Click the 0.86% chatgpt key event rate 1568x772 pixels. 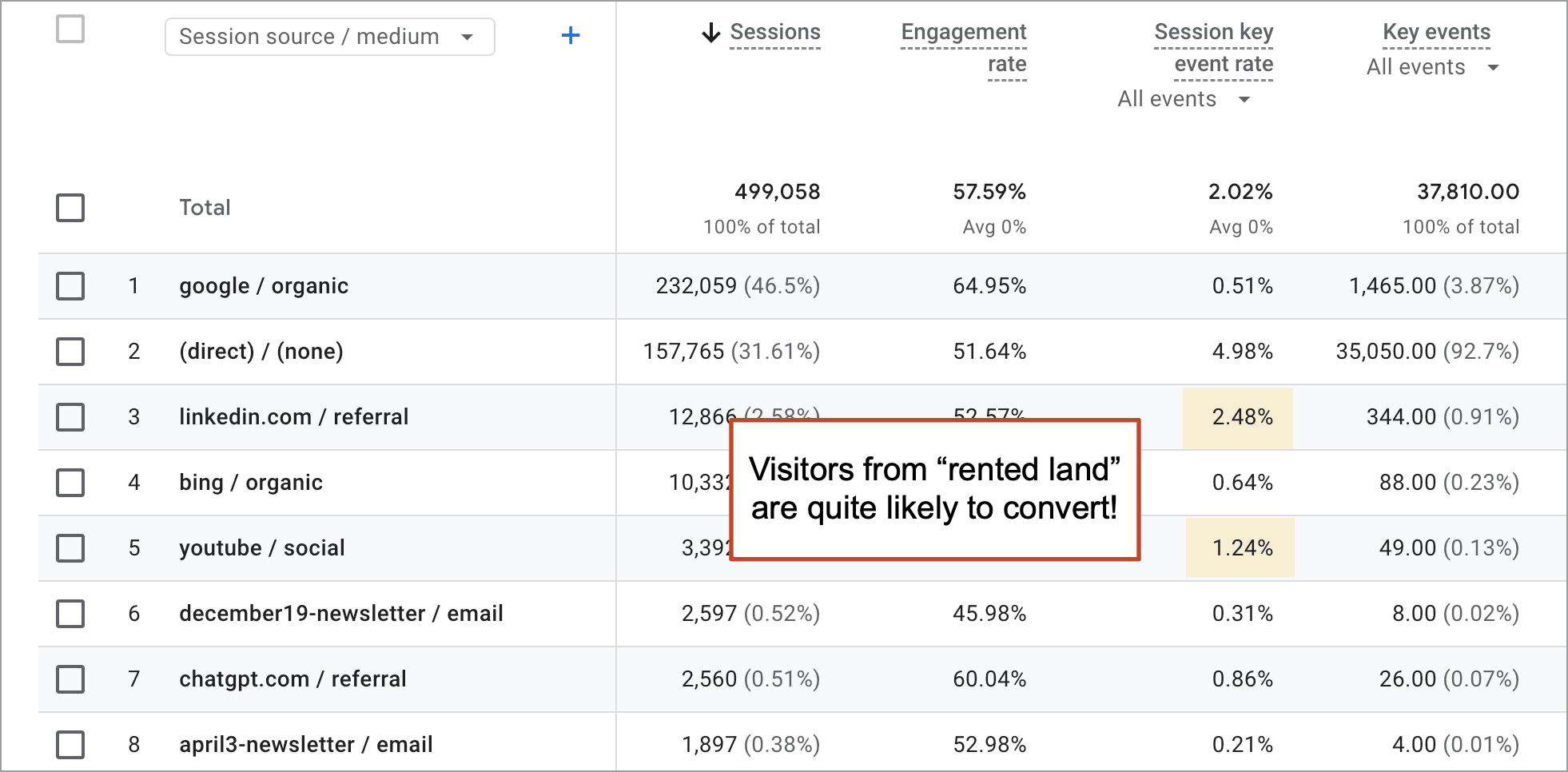(x=1243, y=679)
